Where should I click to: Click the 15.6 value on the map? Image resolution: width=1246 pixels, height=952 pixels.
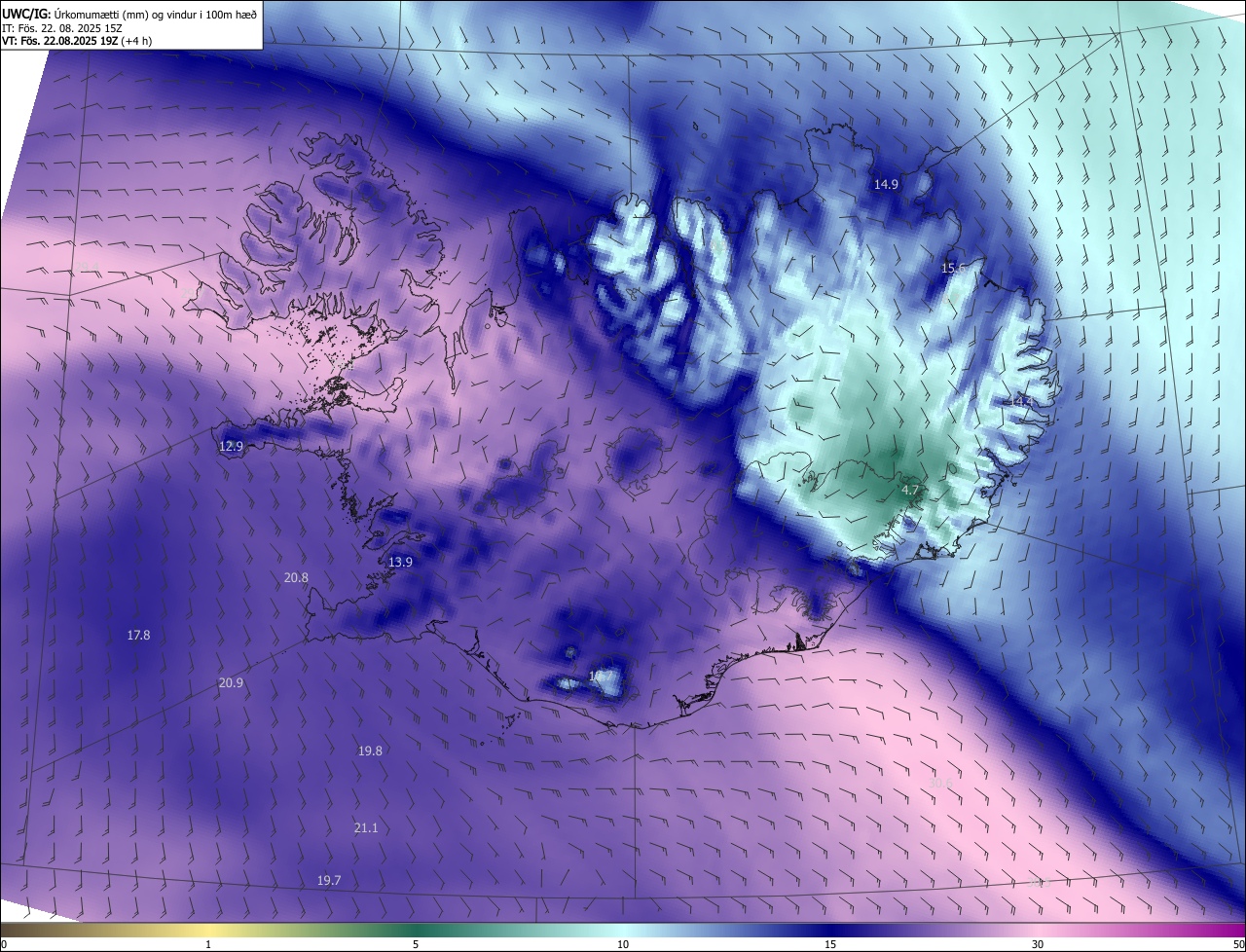(953, 268)
